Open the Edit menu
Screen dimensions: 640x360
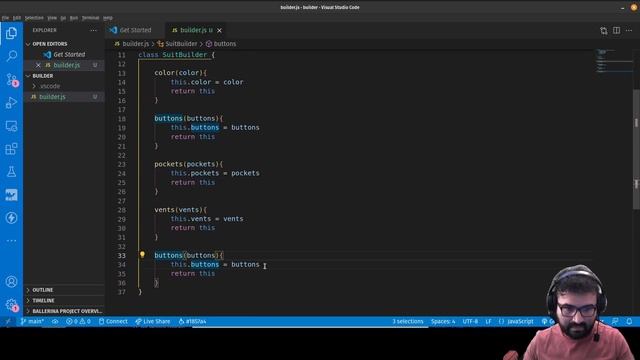[x=17, y=18]
